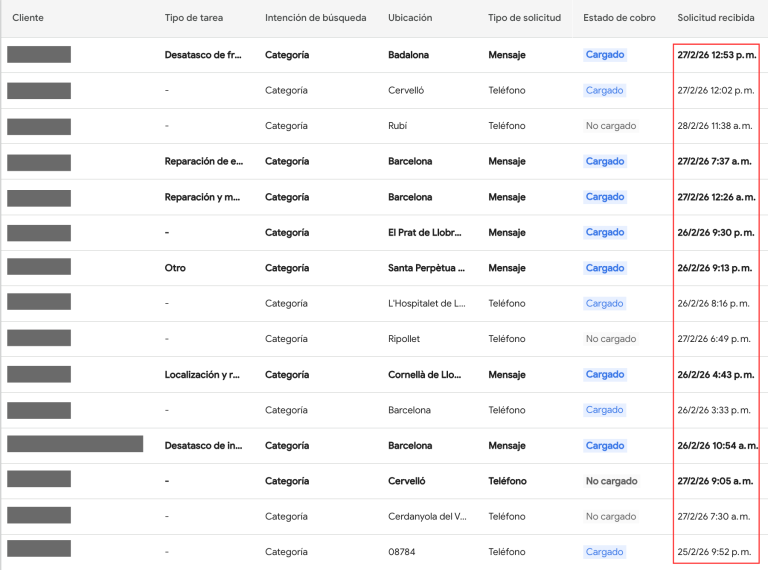768x570 pixels.
Task: Select the L'Hospitalet de L... row
Action: pos(426,303)
